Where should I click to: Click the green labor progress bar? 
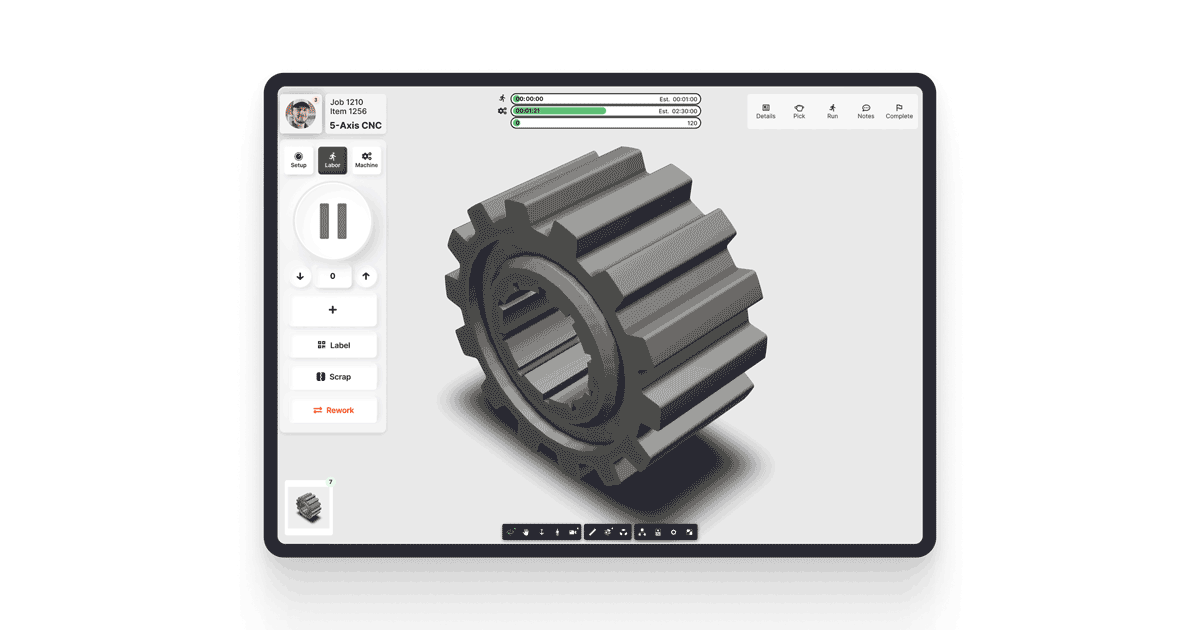coord(560,111)
